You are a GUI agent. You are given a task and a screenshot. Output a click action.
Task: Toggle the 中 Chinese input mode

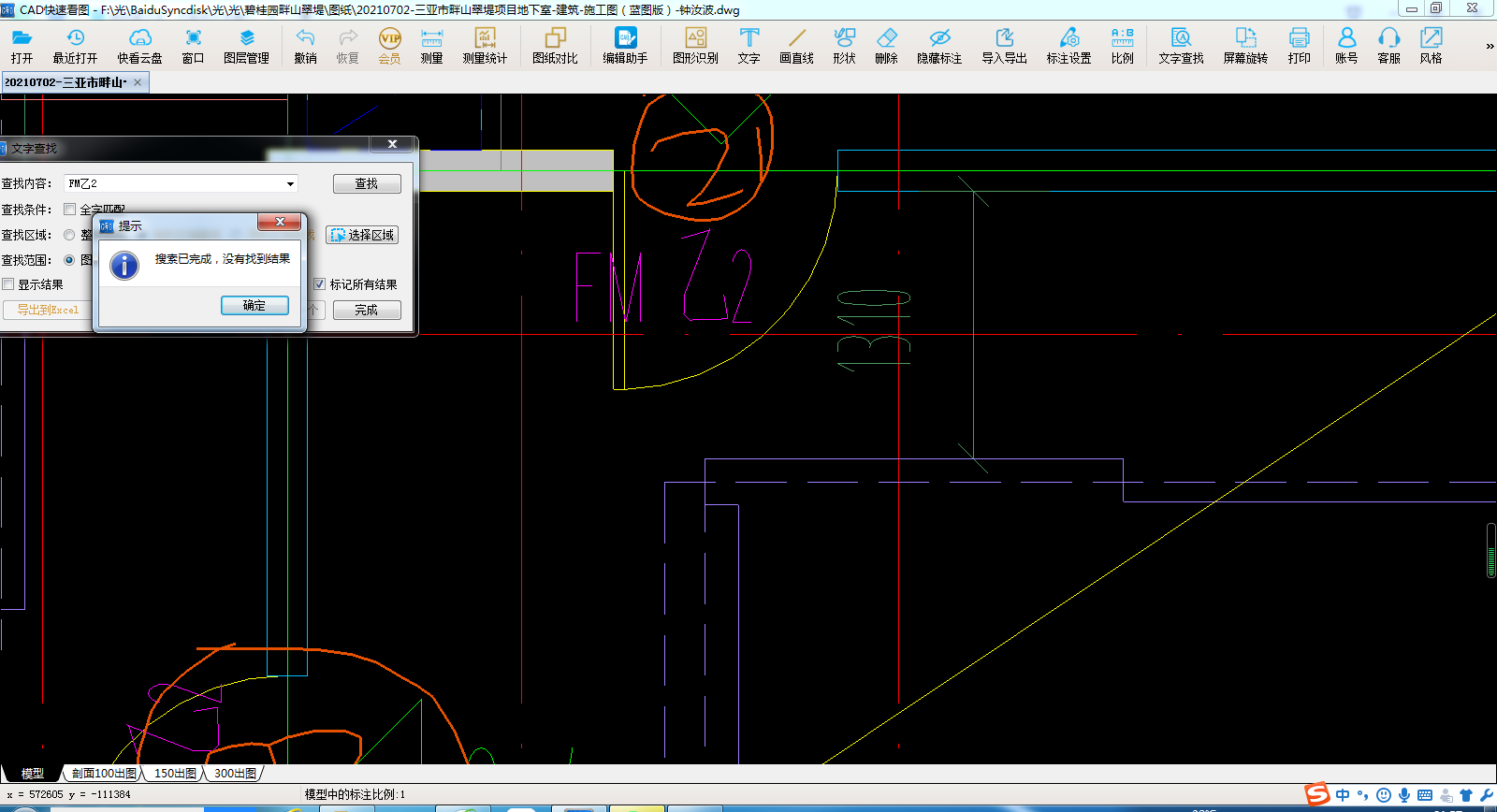coord(1343,795)
